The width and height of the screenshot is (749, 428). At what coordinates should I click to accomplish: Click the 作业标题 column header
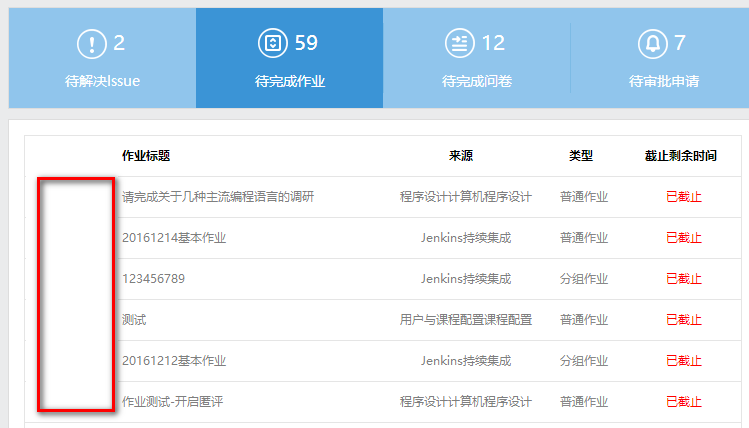(146, 156)
